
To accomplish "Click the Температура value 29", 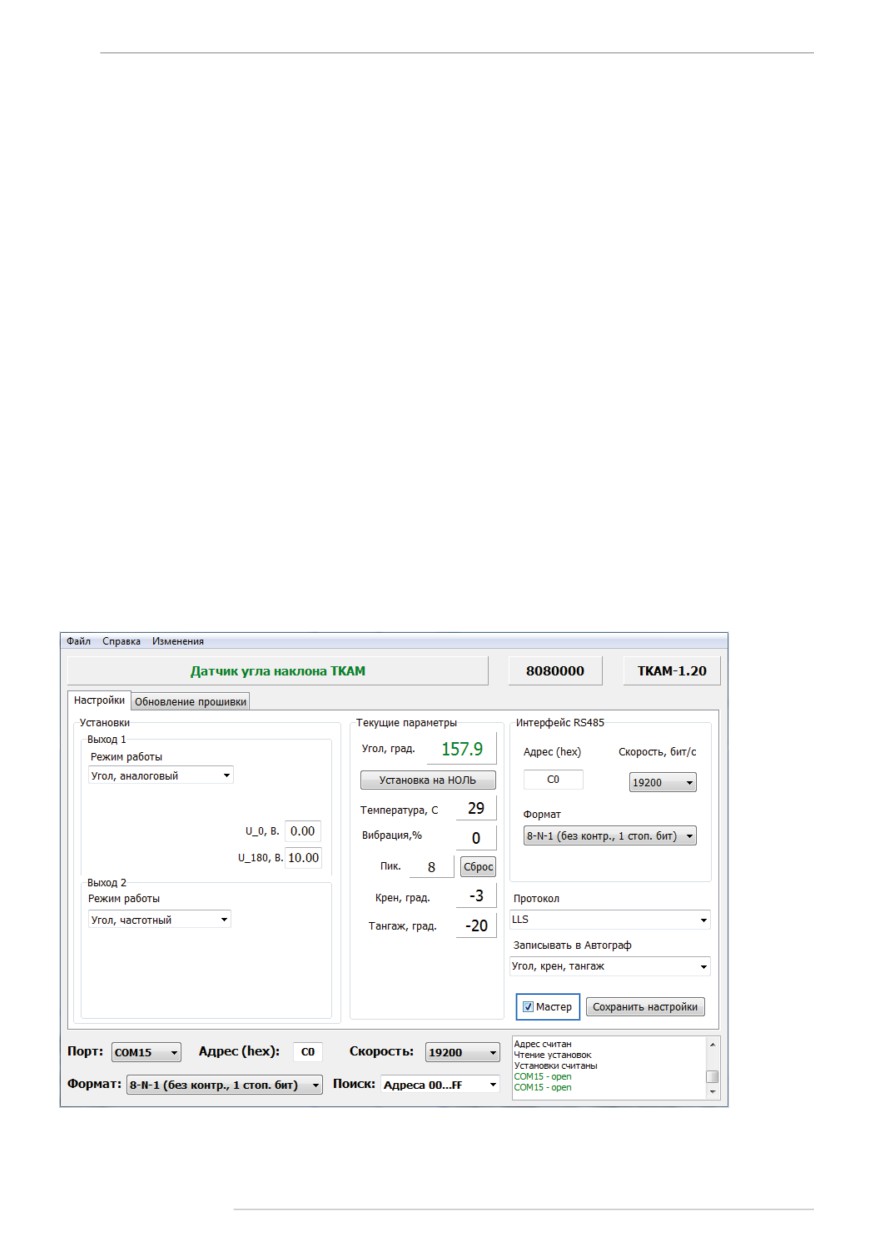I will [476, 809].
